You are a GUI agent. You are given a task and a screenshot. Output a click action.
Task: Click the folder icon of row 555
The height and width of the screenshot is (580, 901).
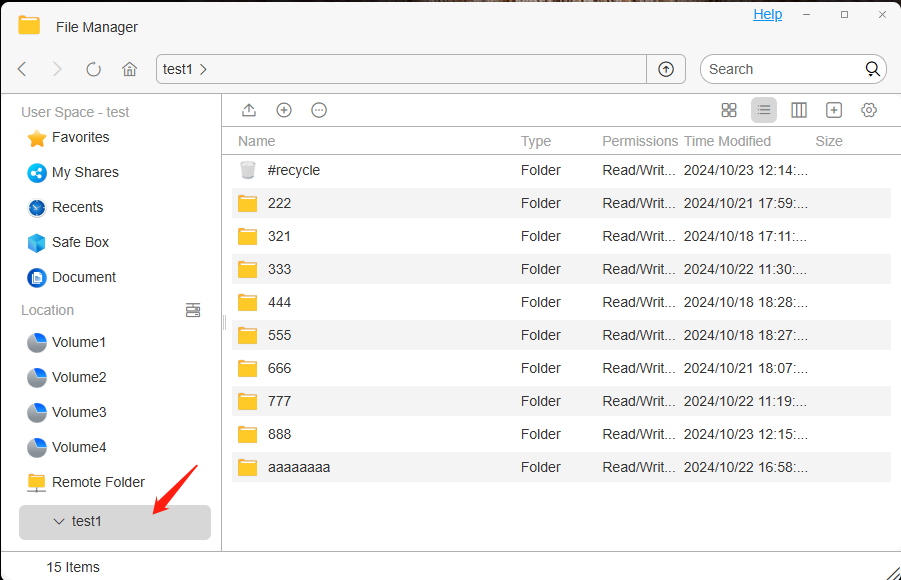coord(248,335)
